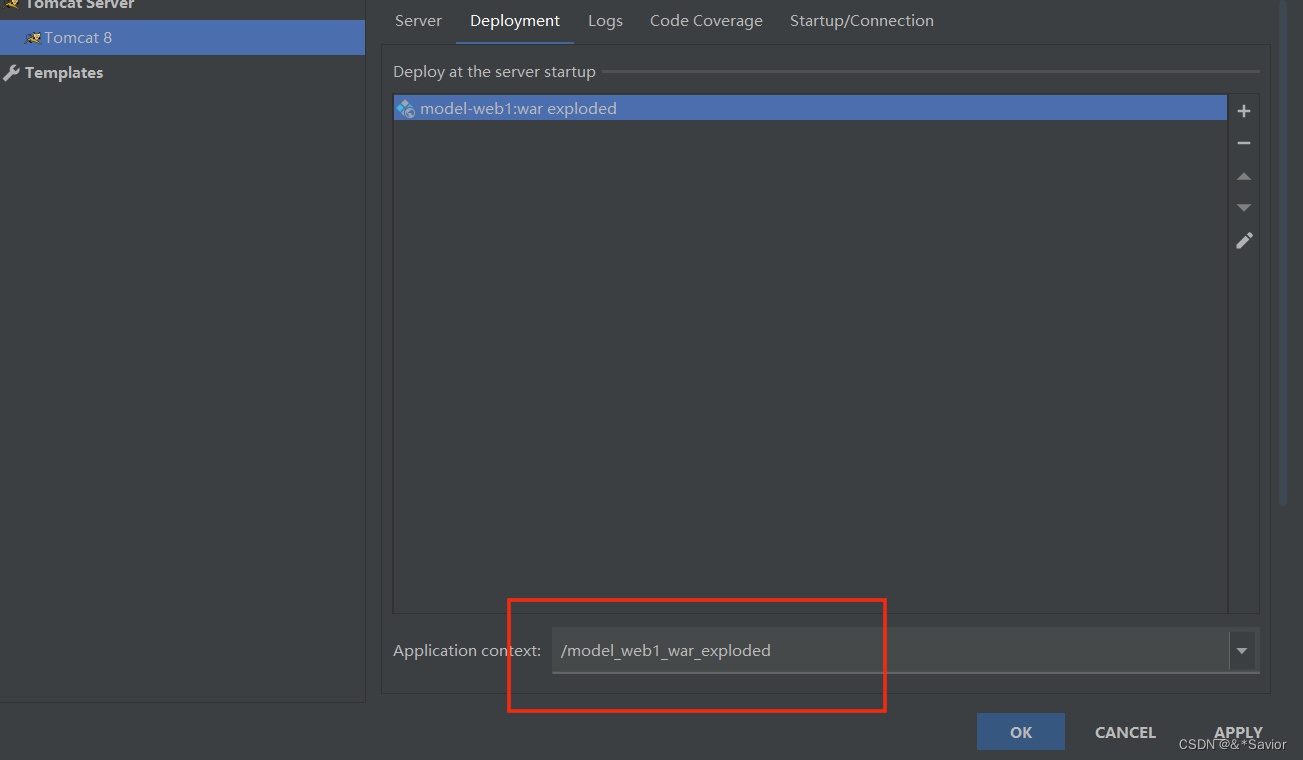Open the Application context dropdown arrow
1303x760 pixels.
(1242, 651)
